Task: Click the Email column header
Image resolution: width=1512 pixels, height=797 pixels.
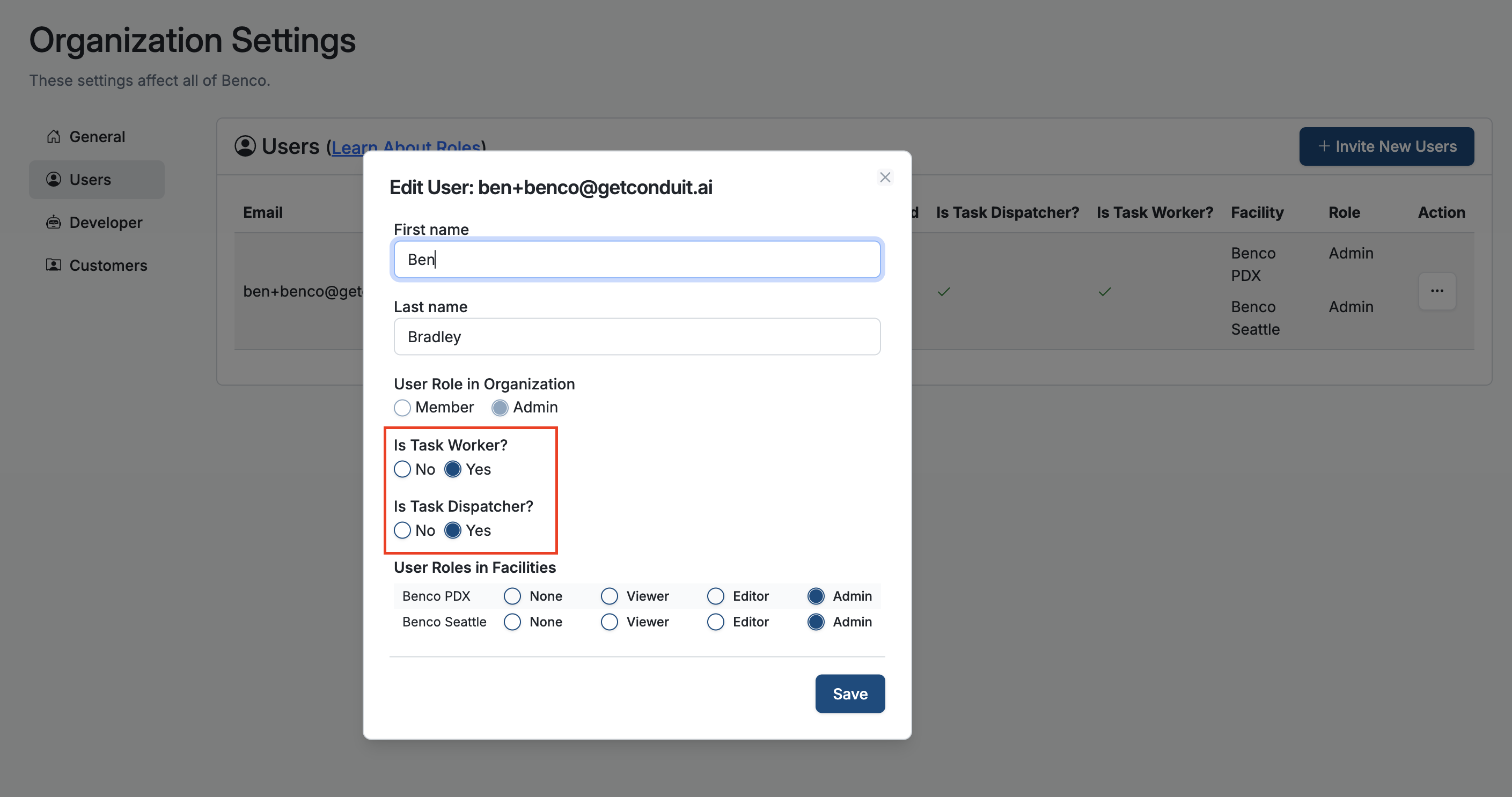Action: (x=263, y=212)
